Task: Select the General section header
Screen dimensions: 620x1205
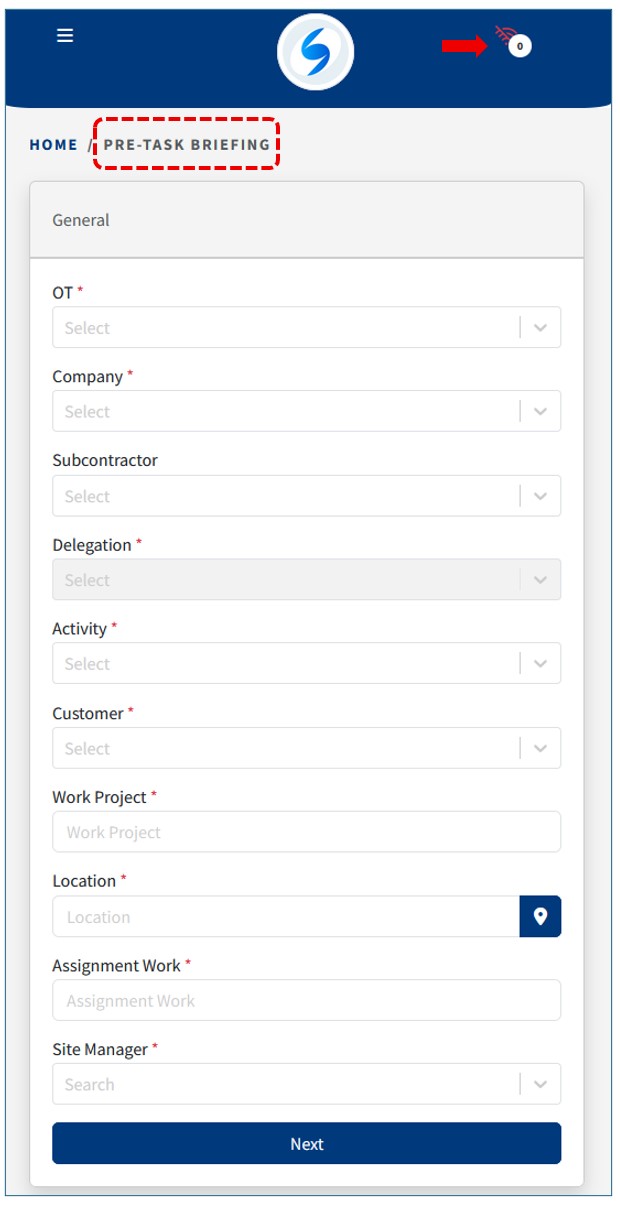Action: coord(306,220)
